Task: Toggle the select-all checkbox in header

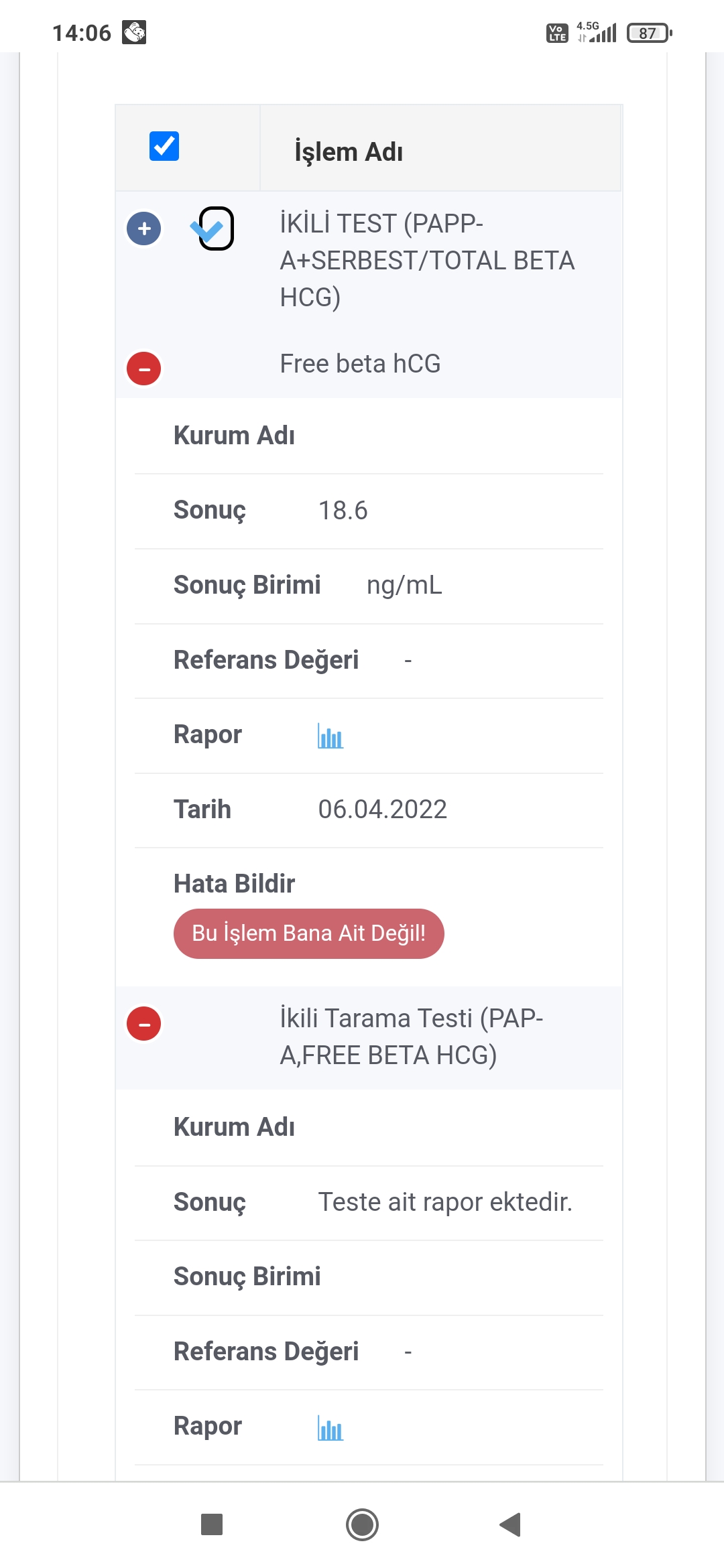Action: click(164, 146)
